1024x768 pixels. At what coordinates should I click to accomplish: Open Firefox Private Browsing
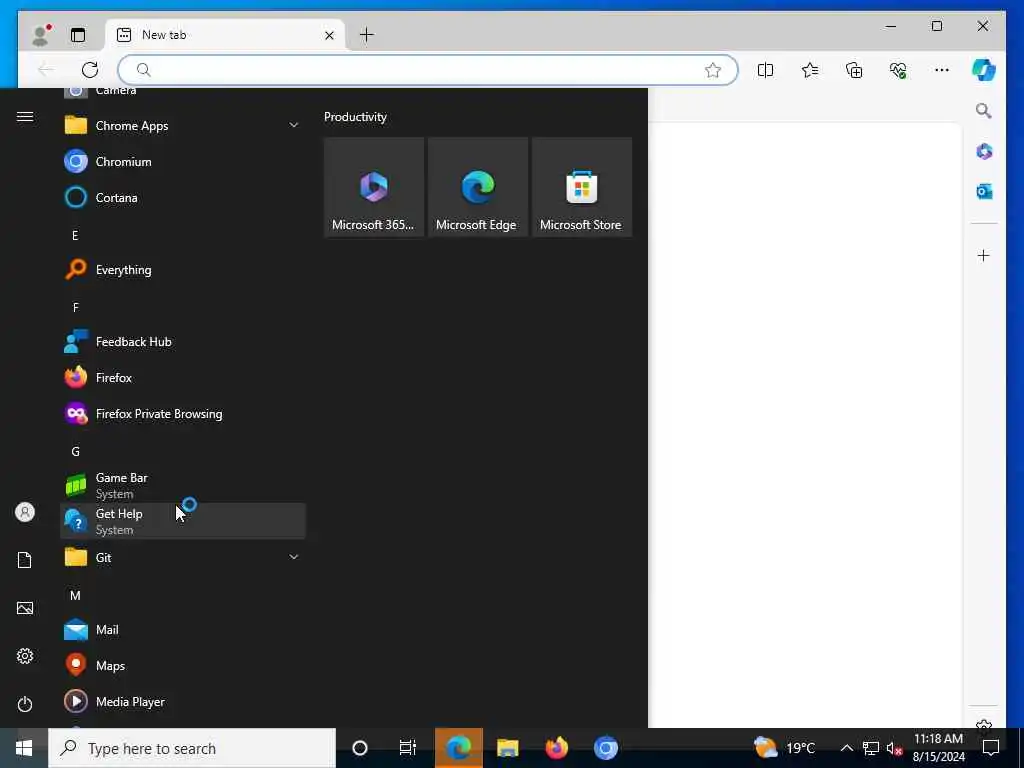(183, 413)
